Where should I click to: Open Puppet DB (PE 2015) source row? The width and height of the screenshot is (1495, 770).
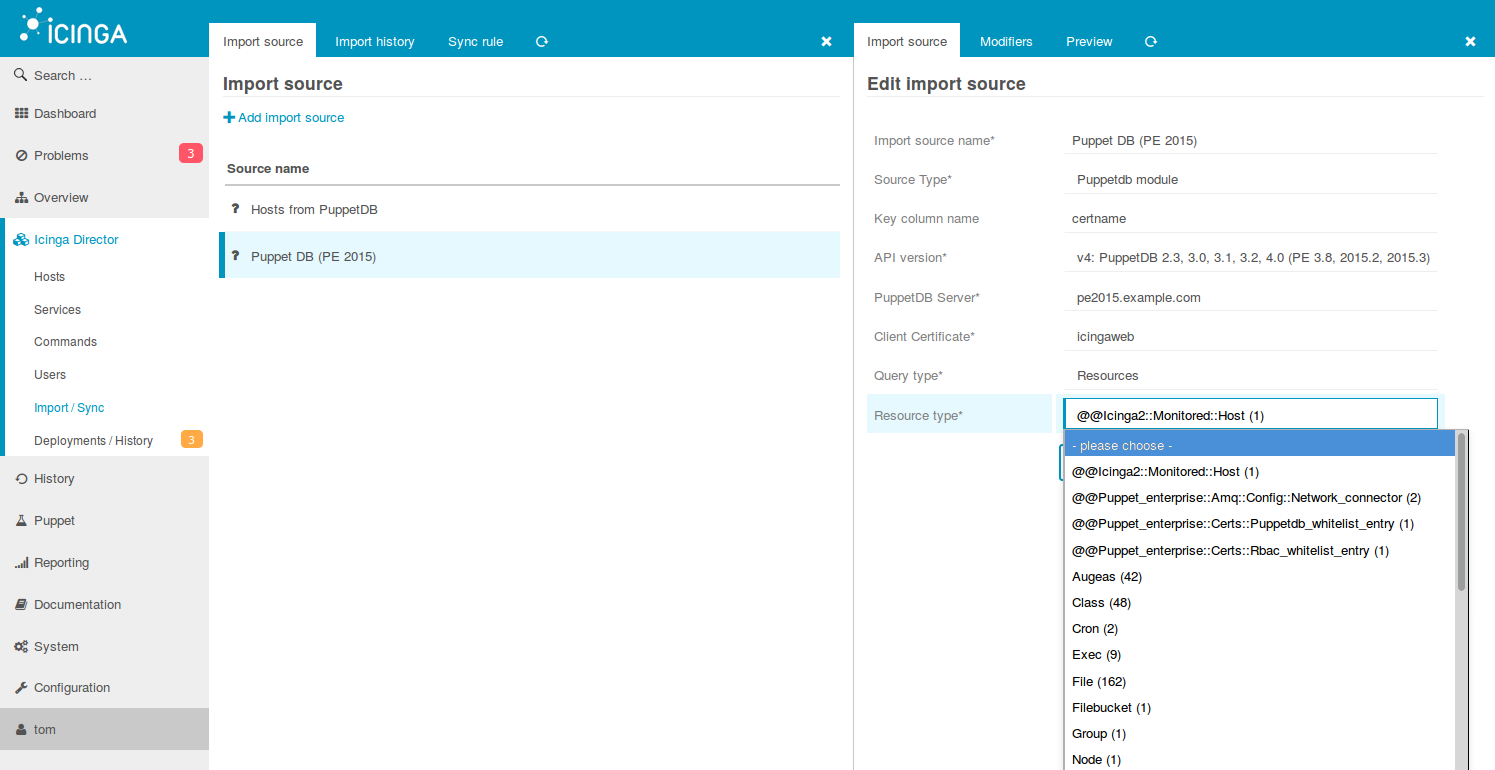coord(530,256)
